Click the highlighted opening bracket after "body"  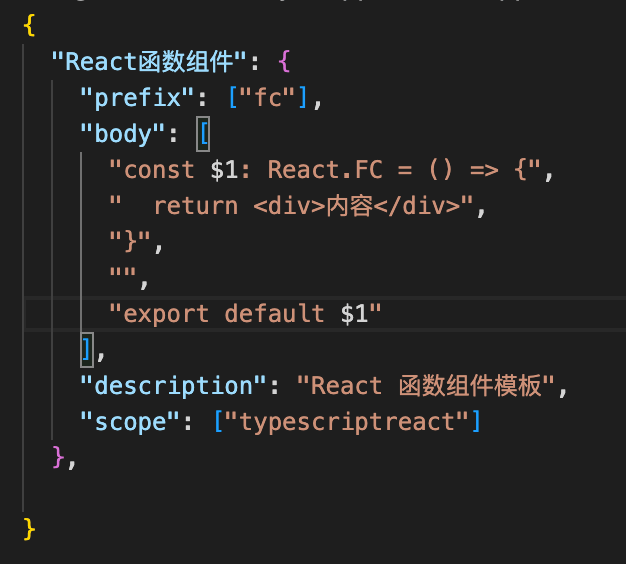point(203,134)
